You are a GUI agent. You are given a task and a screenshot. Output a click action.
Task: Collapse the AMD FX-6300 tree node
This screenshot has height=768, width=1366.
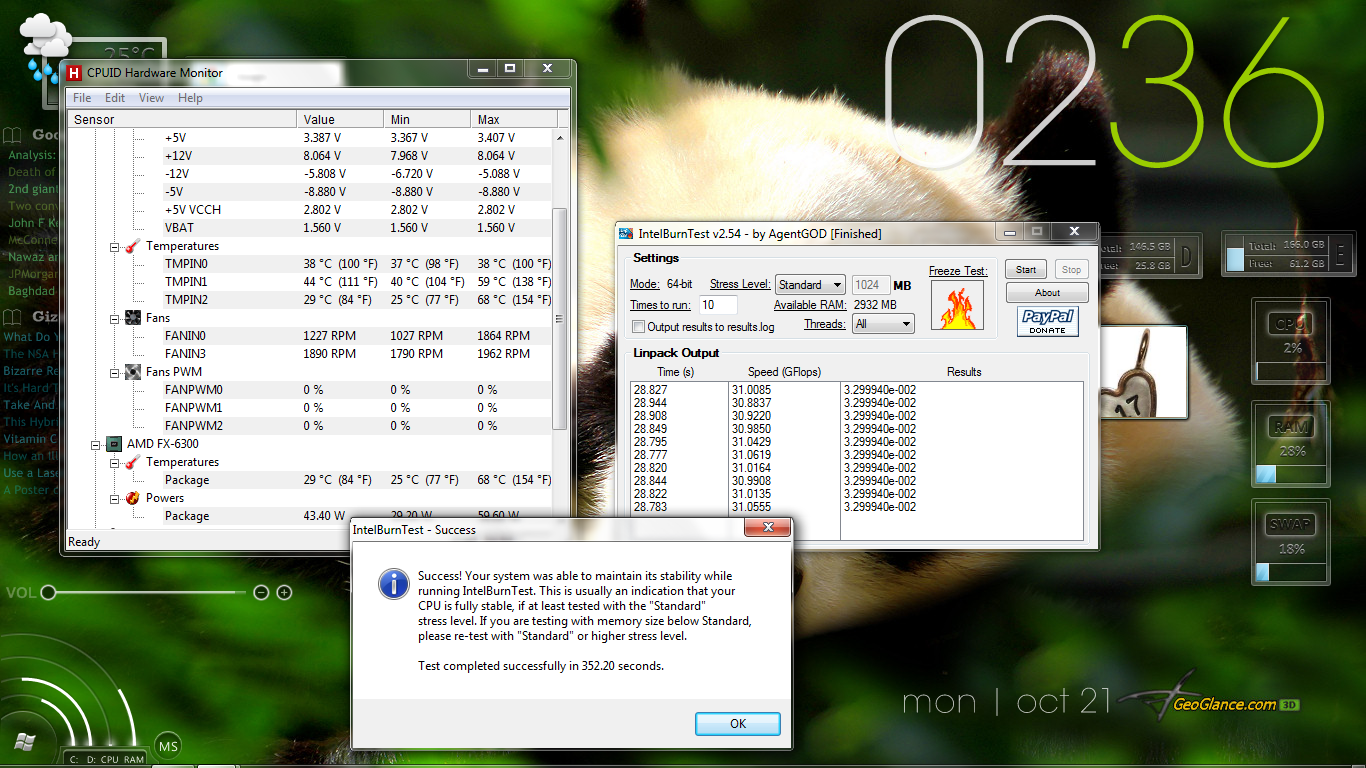(95, 444)
